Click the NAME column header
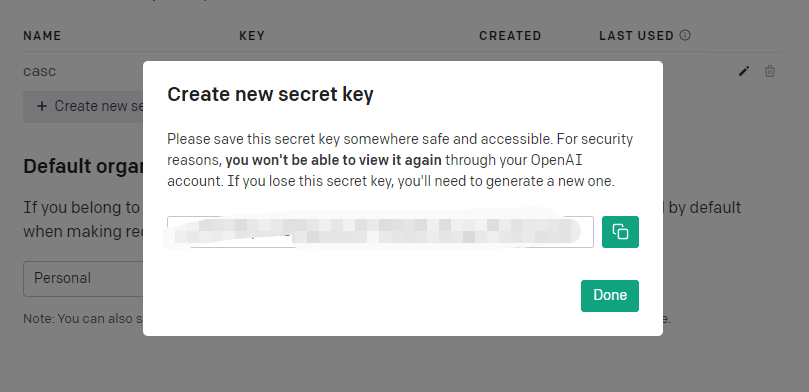 coord(42,36)
